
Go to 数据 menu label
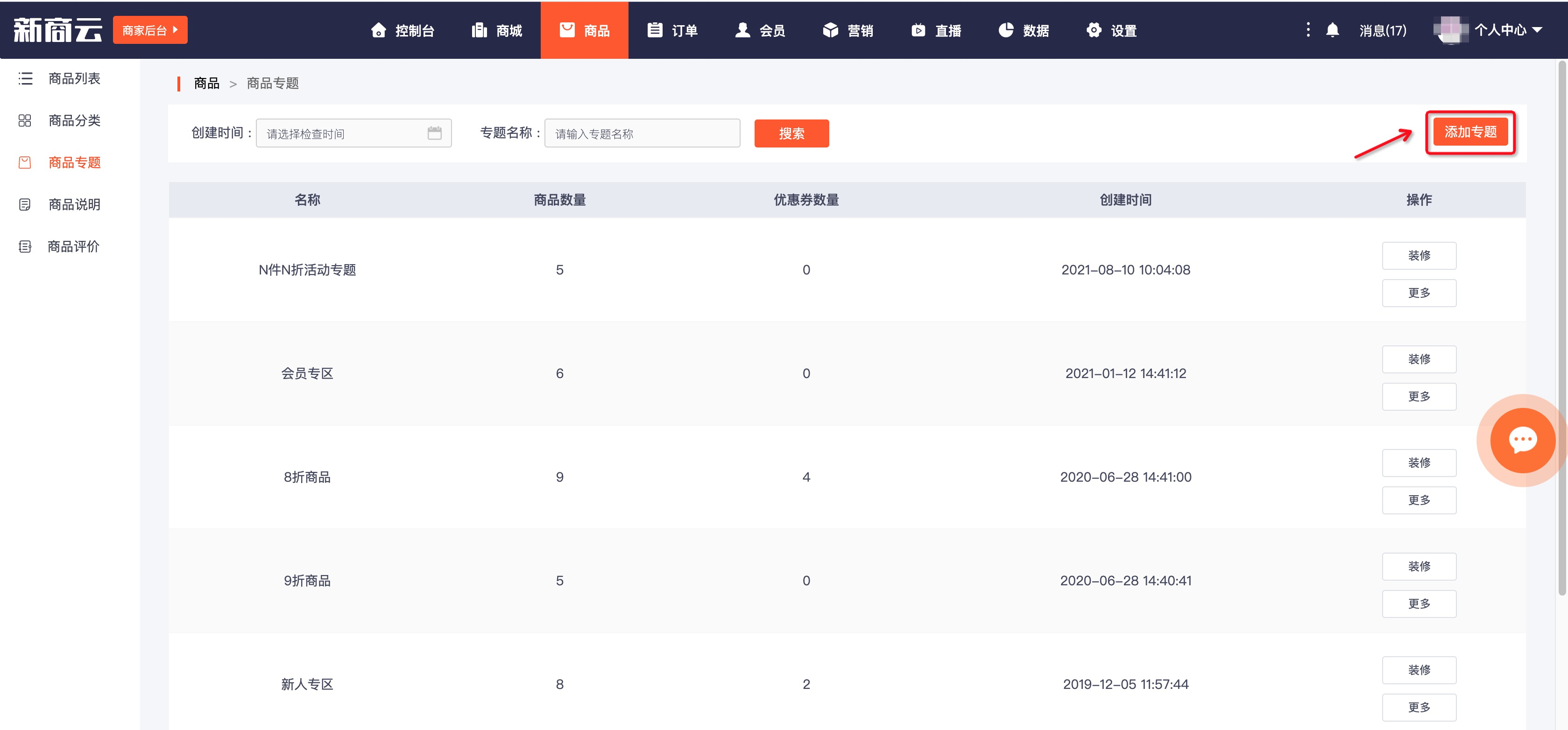(x=1035, y=30)
